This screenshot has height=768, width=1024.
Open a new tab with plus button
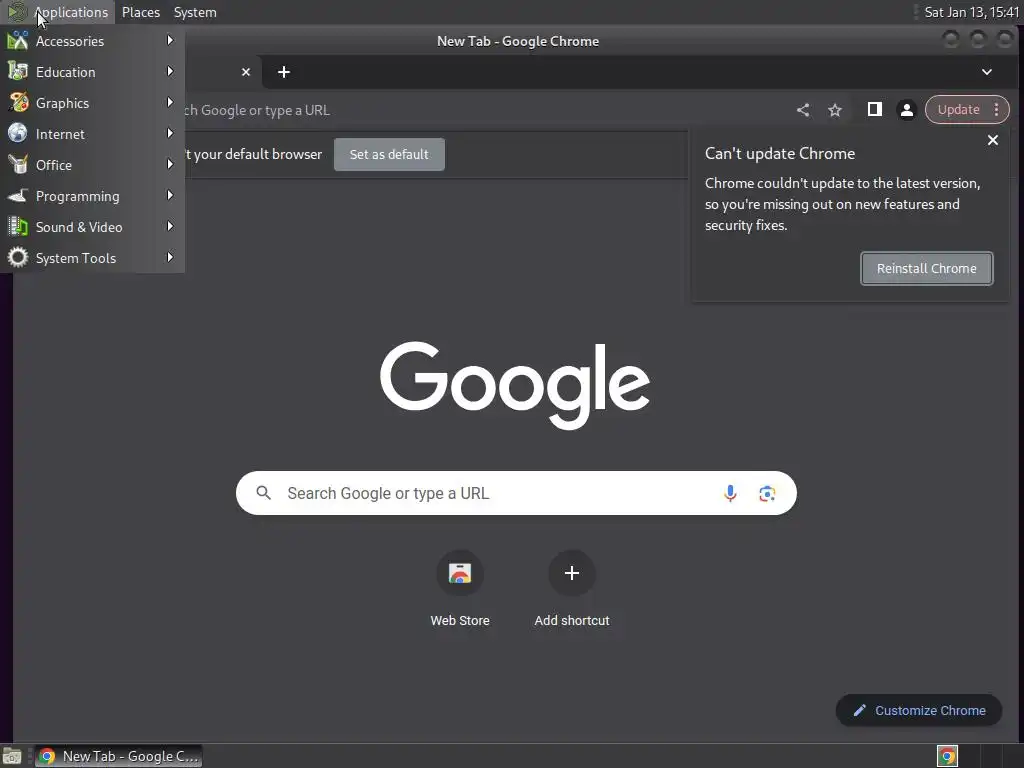point(283,72)
